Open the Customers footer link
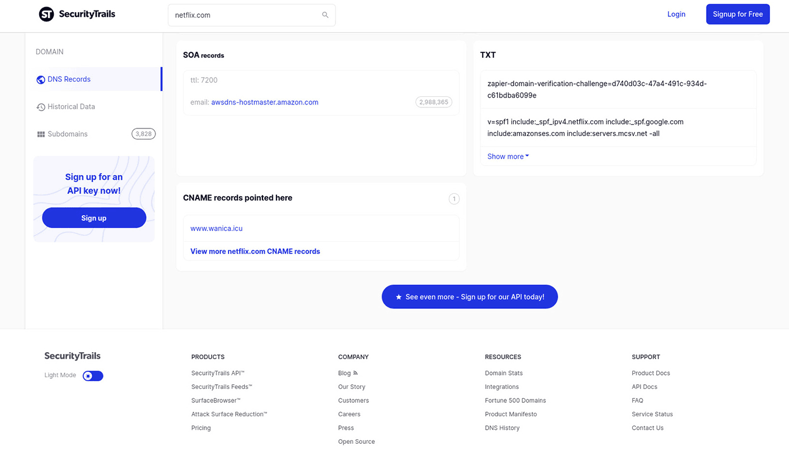This screenshot has height=452, width=789. (353, 401)
